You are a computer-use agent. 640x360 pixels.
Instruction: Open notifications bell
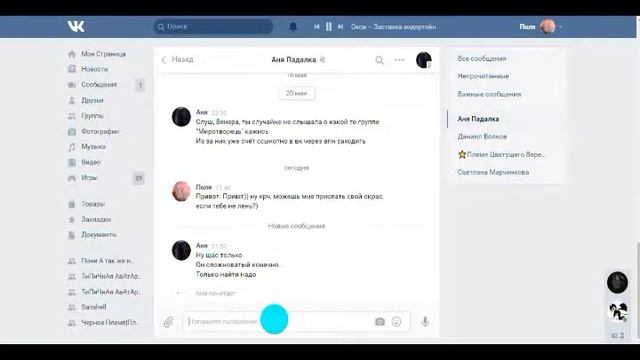point(293,27)
